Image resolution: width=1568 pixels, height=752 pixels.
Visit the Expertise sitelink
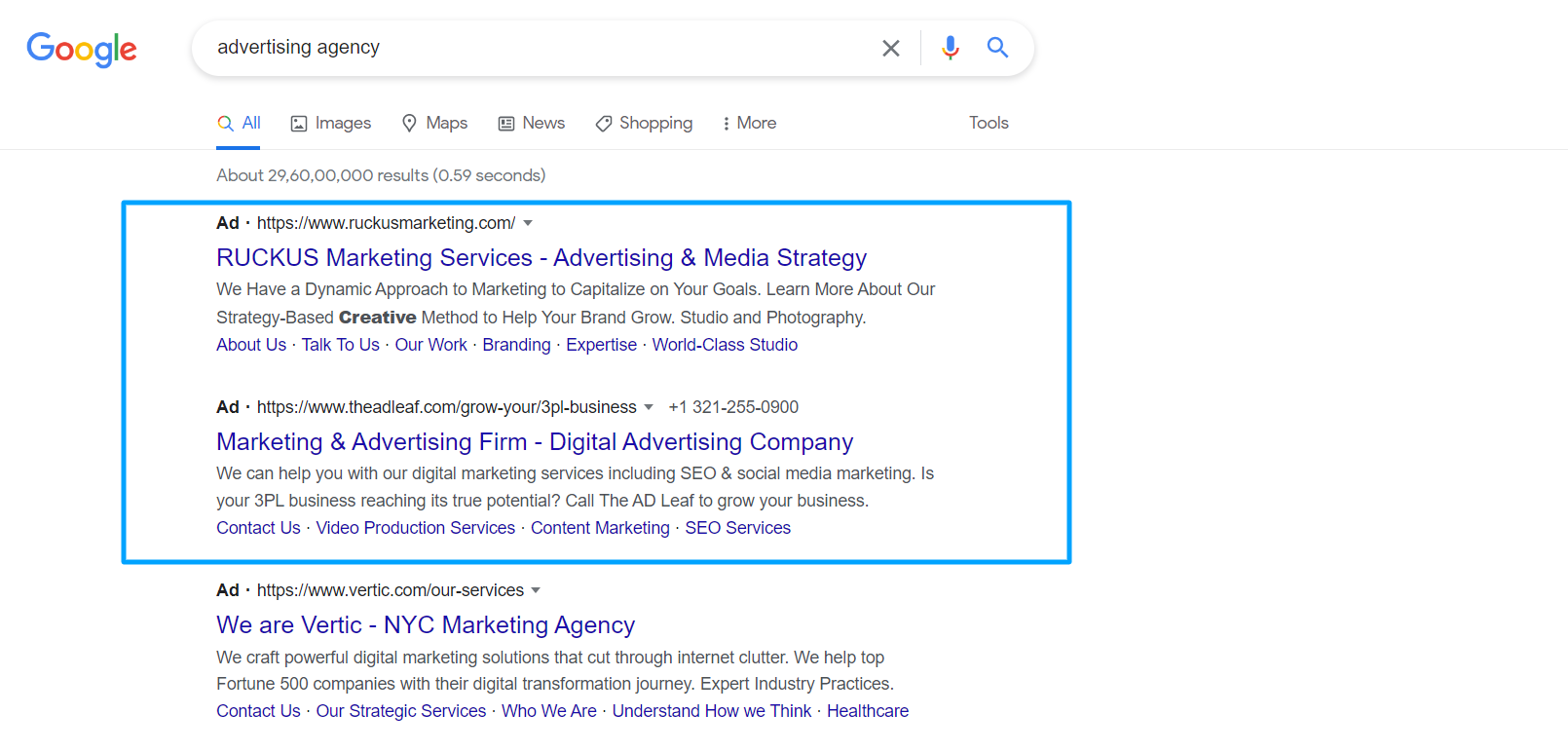coord(602,345)
